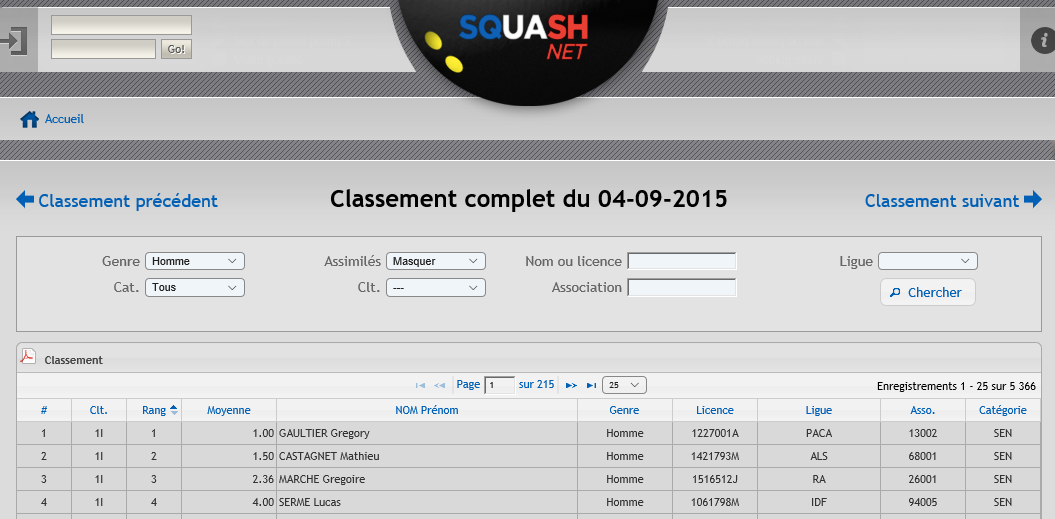Click licence number 1516512J

point(715,479)
